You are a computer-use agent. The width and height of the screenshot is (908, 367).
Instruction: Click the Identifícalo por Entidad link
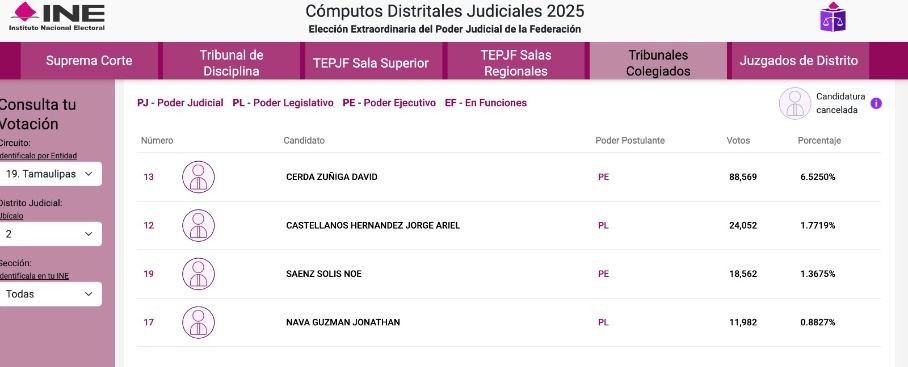pos(38,156)
